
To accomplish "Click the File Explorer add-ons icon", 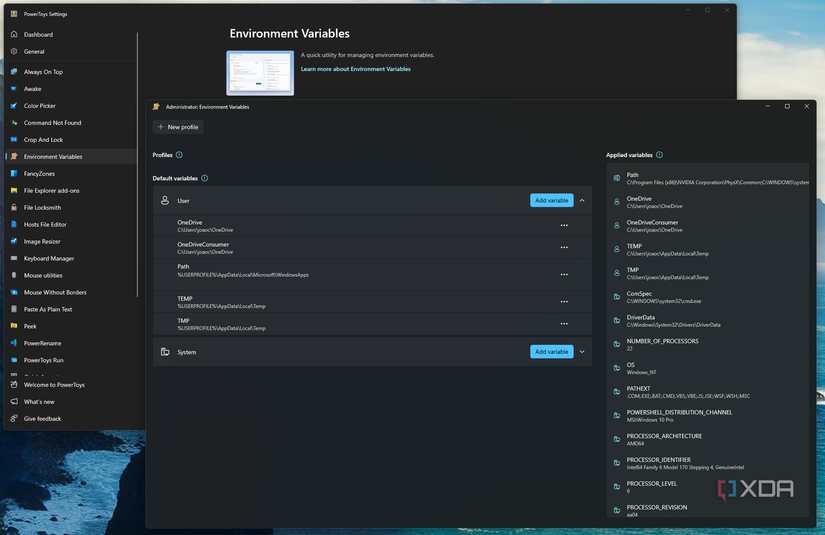I will pyautogui.click(x=14, y=190).
